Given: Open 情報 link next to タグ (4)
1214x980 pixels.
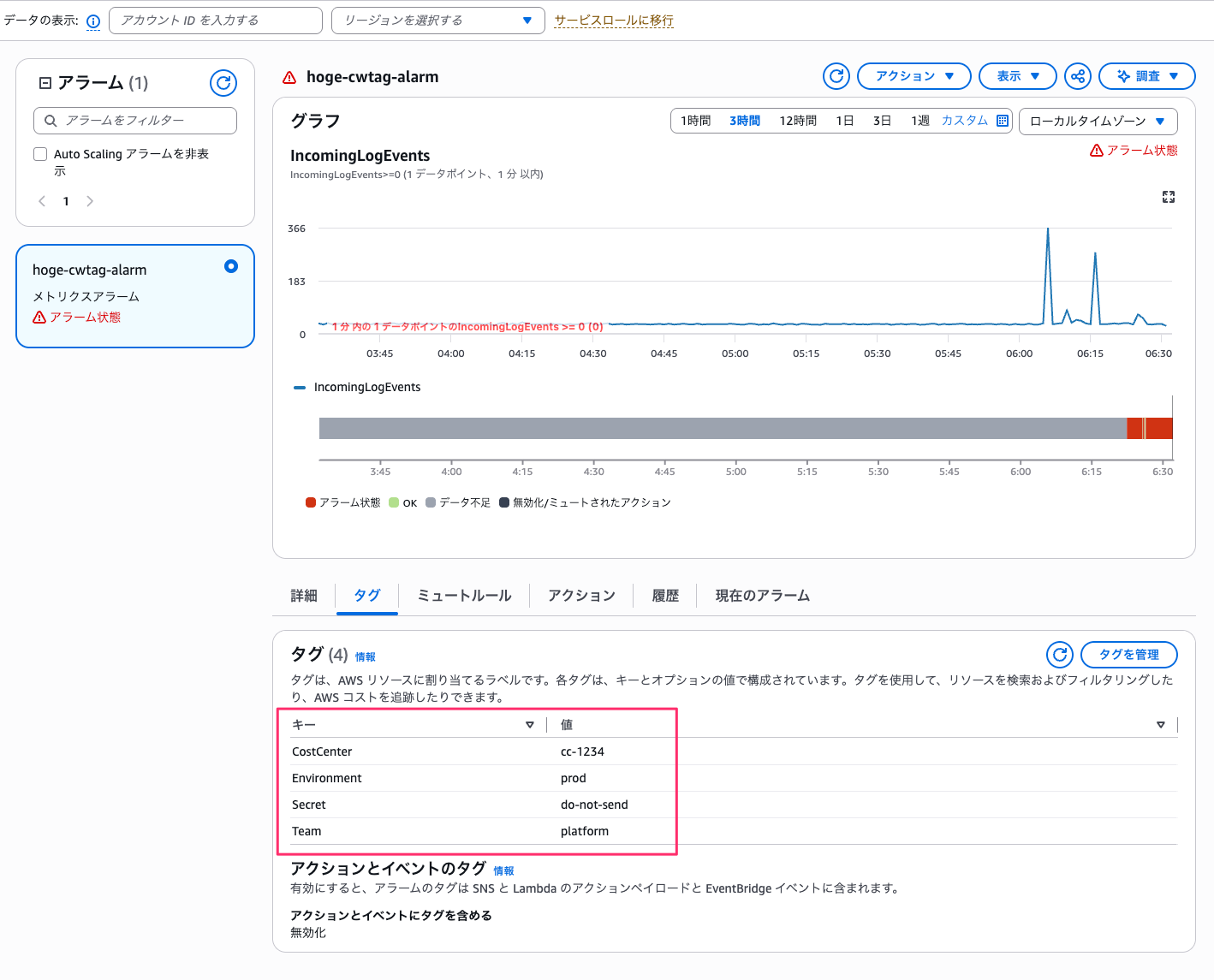Looking at the screenshot, I should point(366,657).
